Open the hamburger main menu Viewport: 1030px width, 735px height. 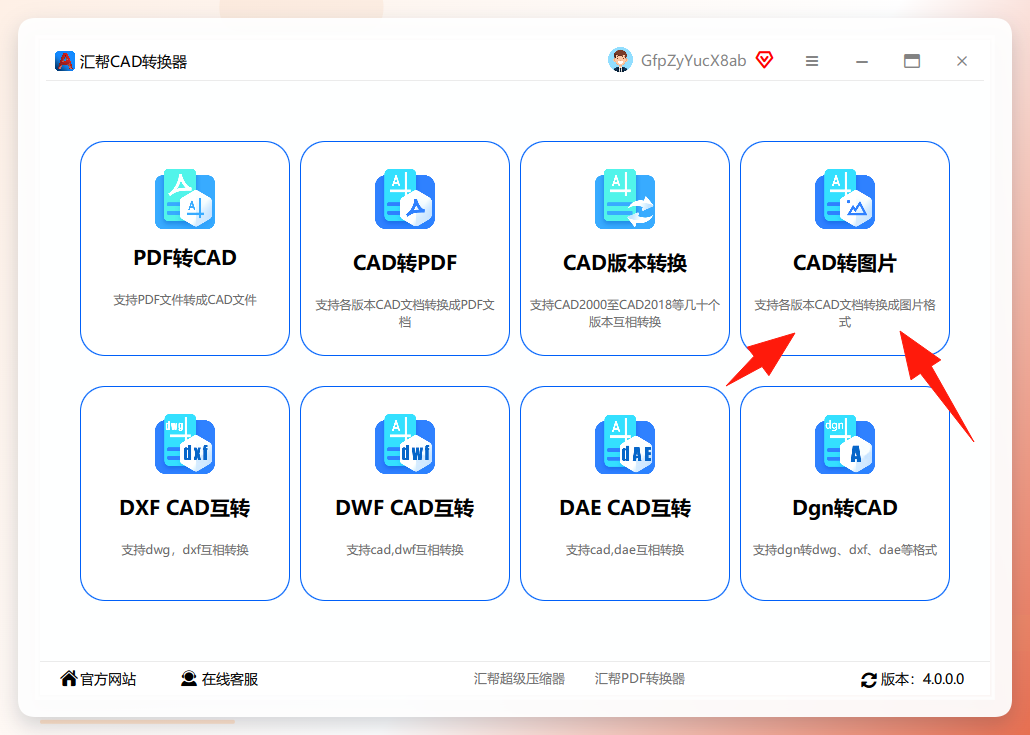click(812, 61)
